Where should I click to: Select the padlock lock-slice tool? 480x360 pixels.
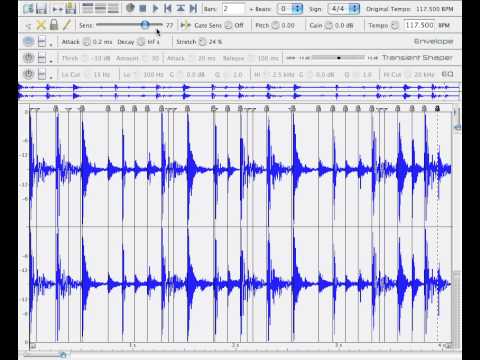(x=54, y=25)
